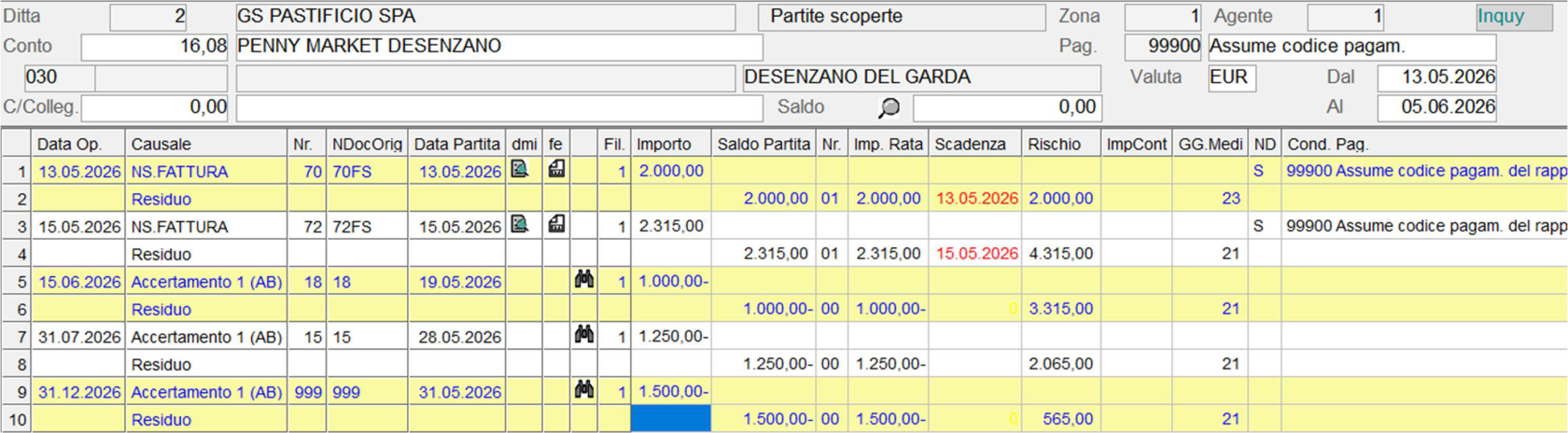Click Accertamento 1 (AB) in row 5
This screenshot has width=1568, height=433.
(x=206, y=281)
